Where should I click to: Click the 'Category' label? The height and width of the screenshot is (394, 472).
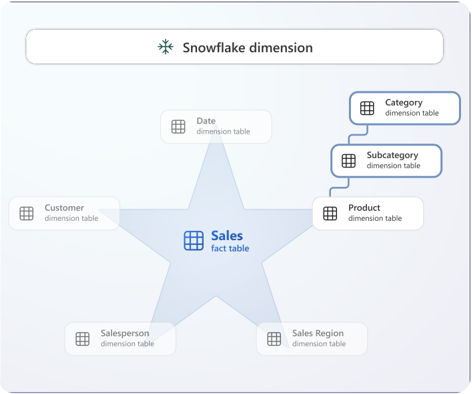[404, 103]
